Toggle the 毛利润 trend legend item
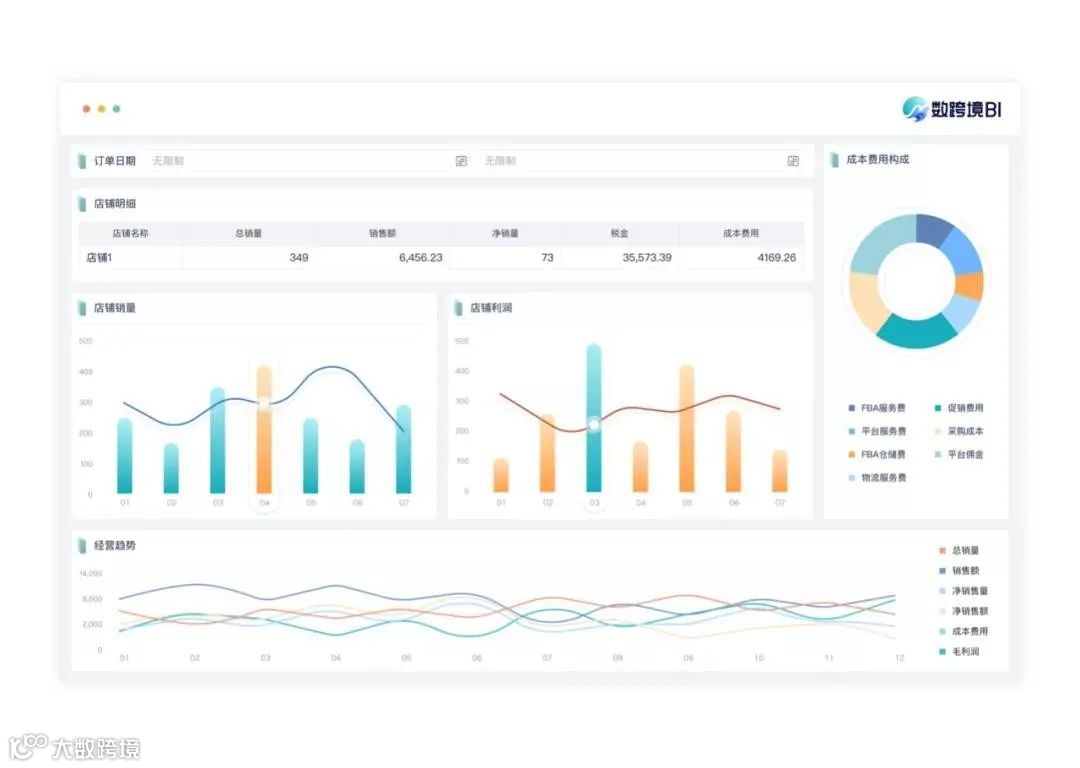Image resolution: width=1080 pixels, height=768 pixels. [959, 652]
